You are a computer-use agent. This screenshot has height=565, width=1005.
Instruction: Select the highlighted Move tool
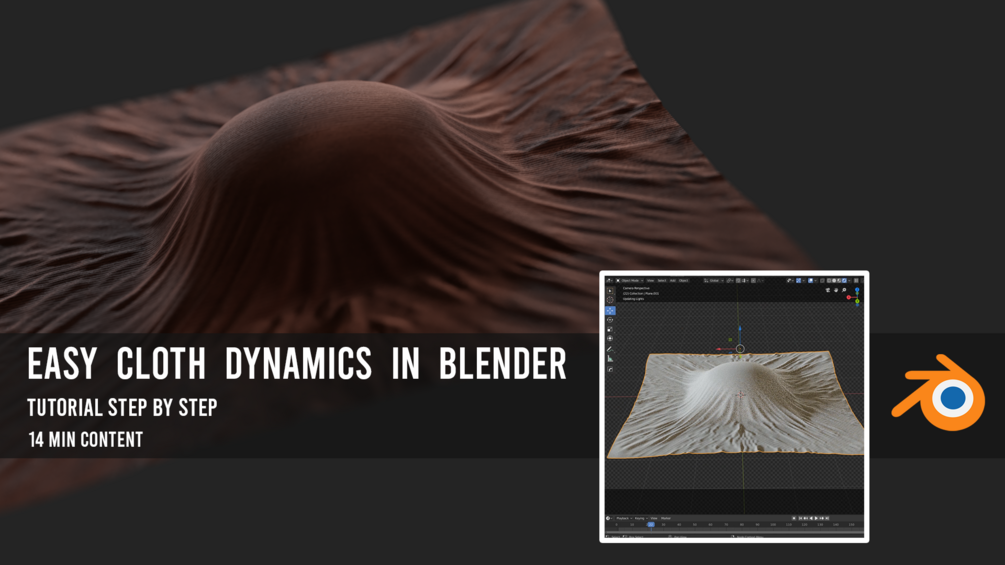click(610, 311)
